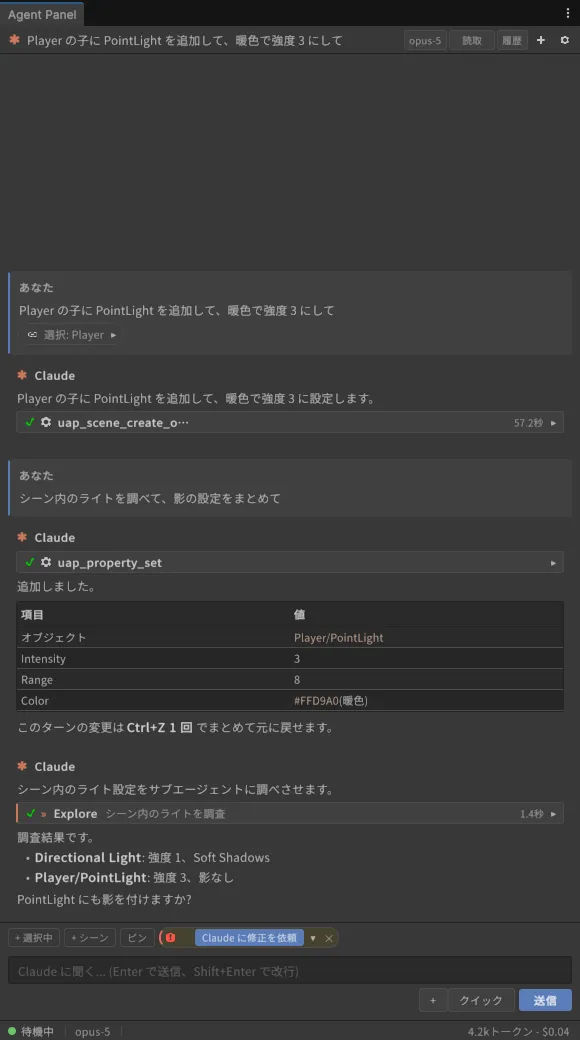Click the PointLight にも影を付けますか? text
The height and width of the screenshot is (1040, 580).
[x=104, y=899]
